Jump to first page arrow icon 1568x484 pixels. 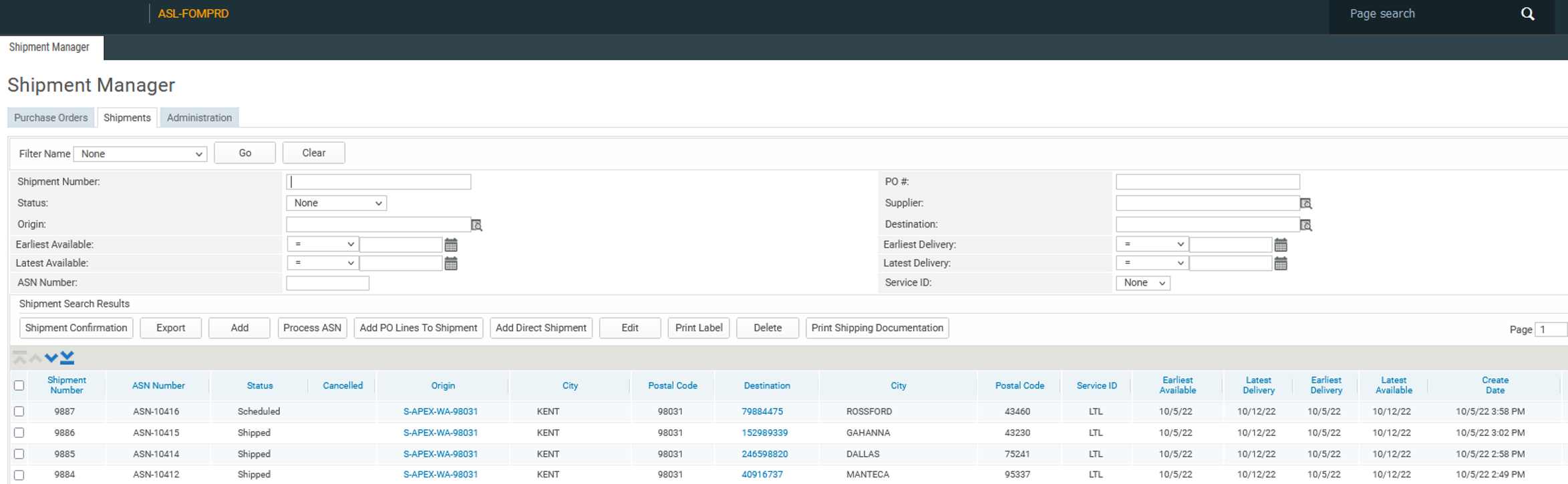(20, 358)
